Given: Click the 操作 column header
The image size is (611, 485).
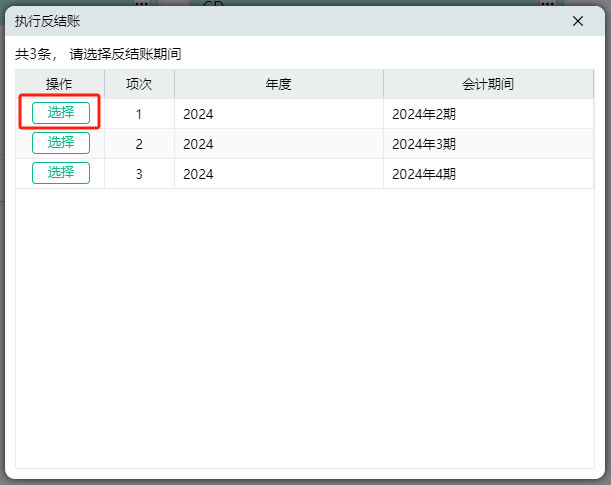Looking at the screenshot, I should 60,84.
